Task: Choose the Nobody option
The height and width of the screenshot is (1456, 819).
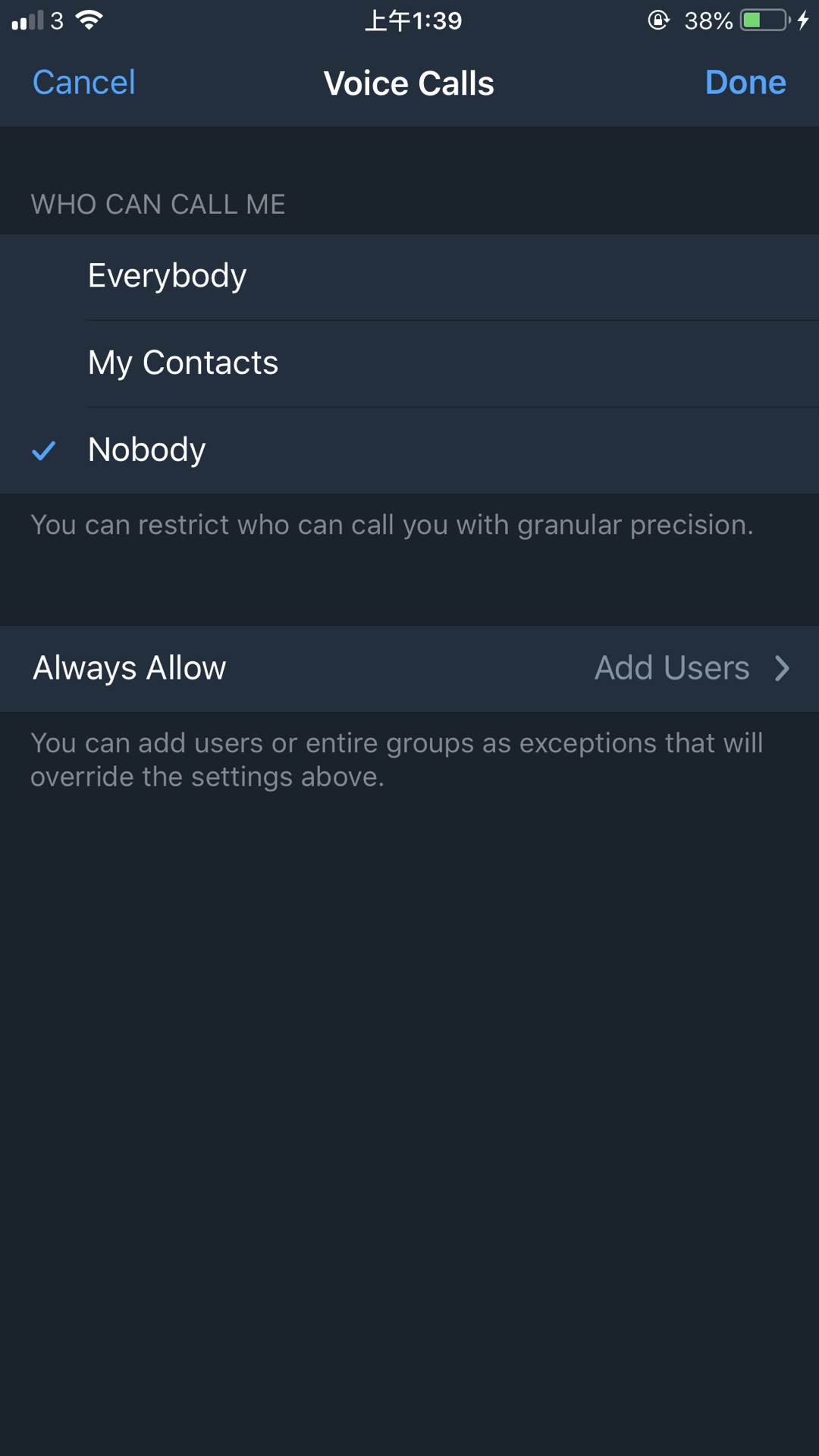Action: (409, 450)
